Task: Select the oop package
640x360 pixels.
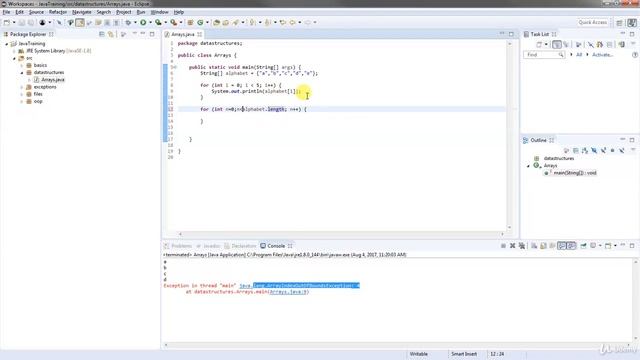Action: coord(38,101)
